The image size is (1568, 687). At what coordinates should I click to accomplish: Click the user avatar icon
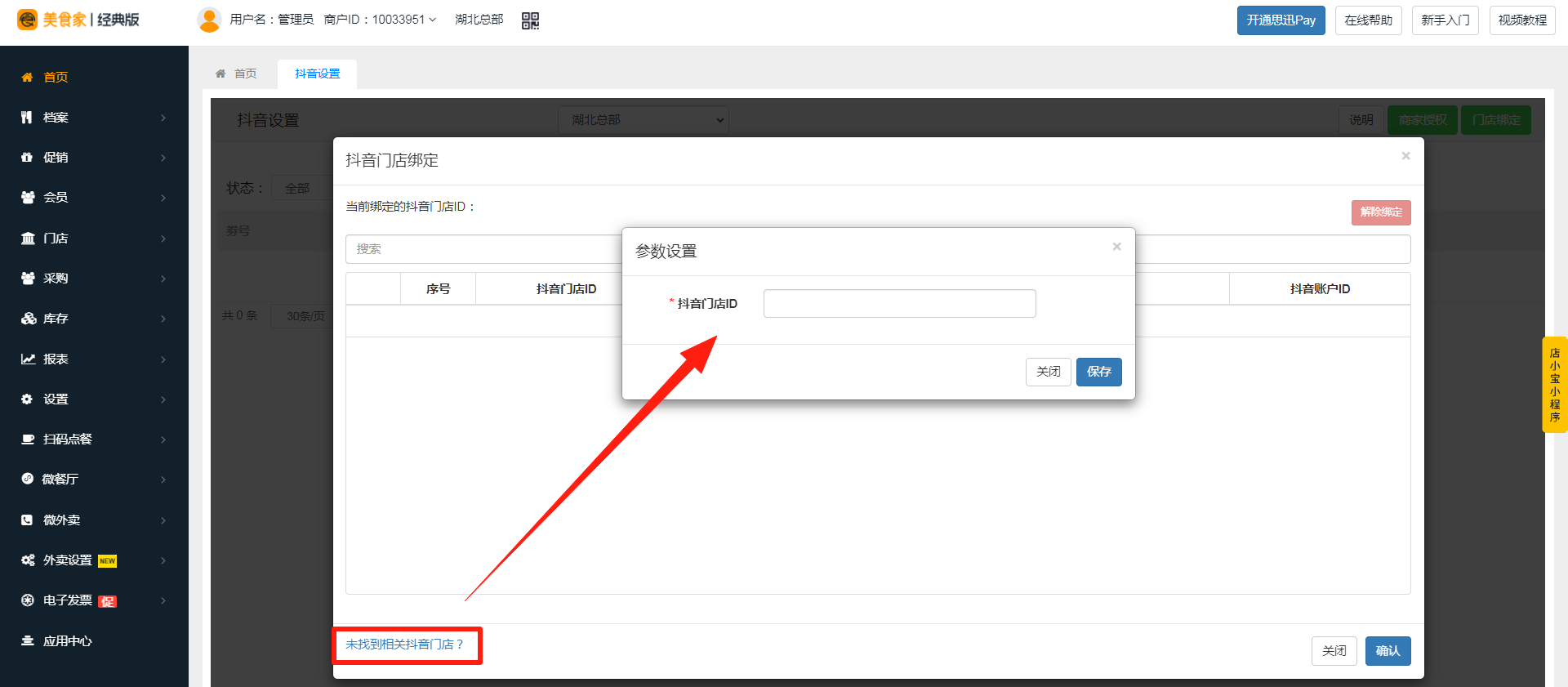point(210,20)
